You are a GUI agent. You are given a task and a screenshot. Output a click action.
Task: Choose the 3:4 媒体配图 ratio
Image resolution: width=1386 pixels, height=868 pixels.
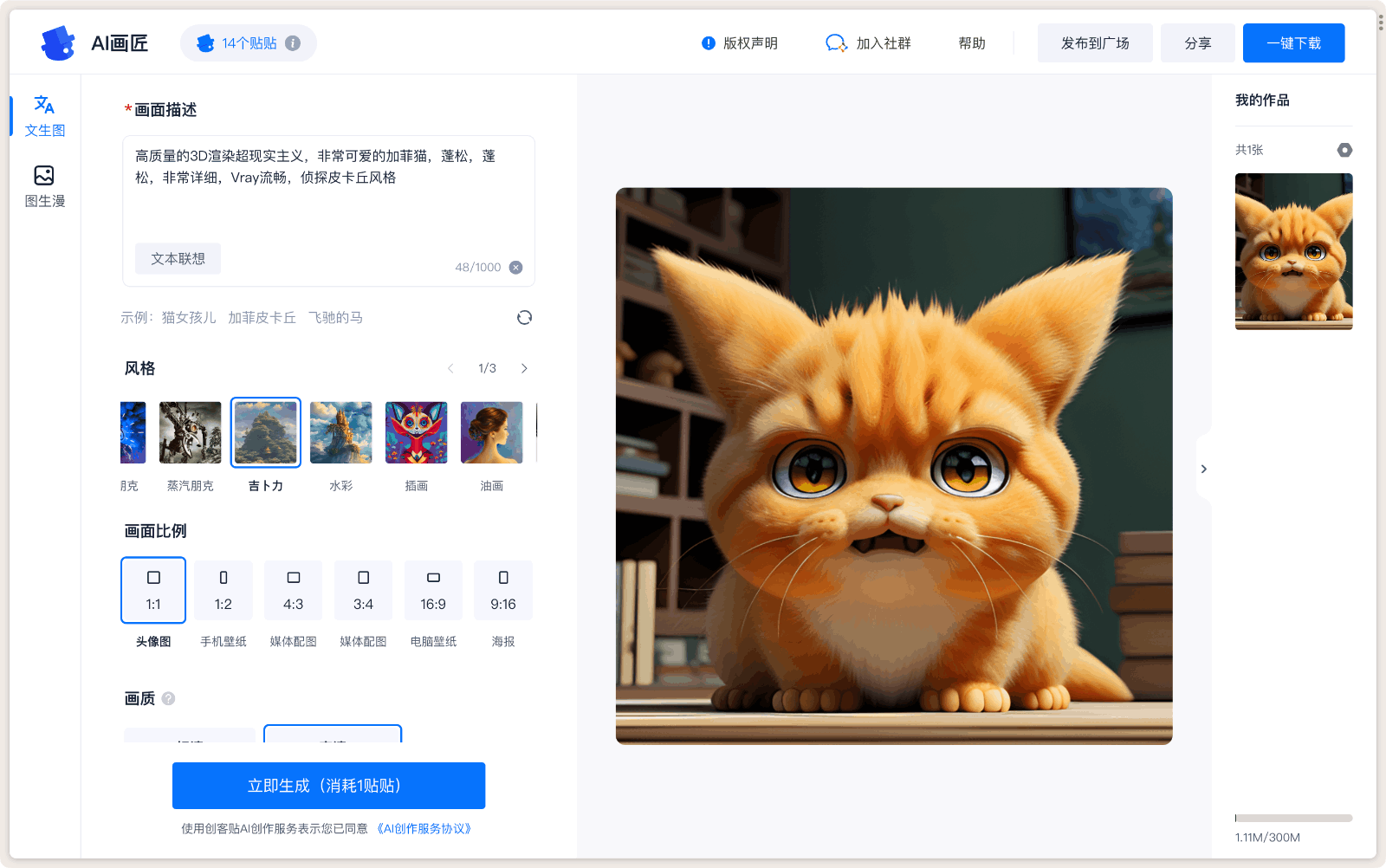pyautogui.click(x=364, y=590)
